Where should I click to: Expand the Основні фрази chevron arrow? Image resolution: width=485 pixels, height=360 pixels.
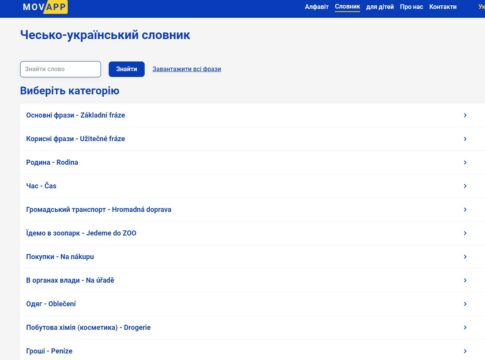(x=465, y=115)
